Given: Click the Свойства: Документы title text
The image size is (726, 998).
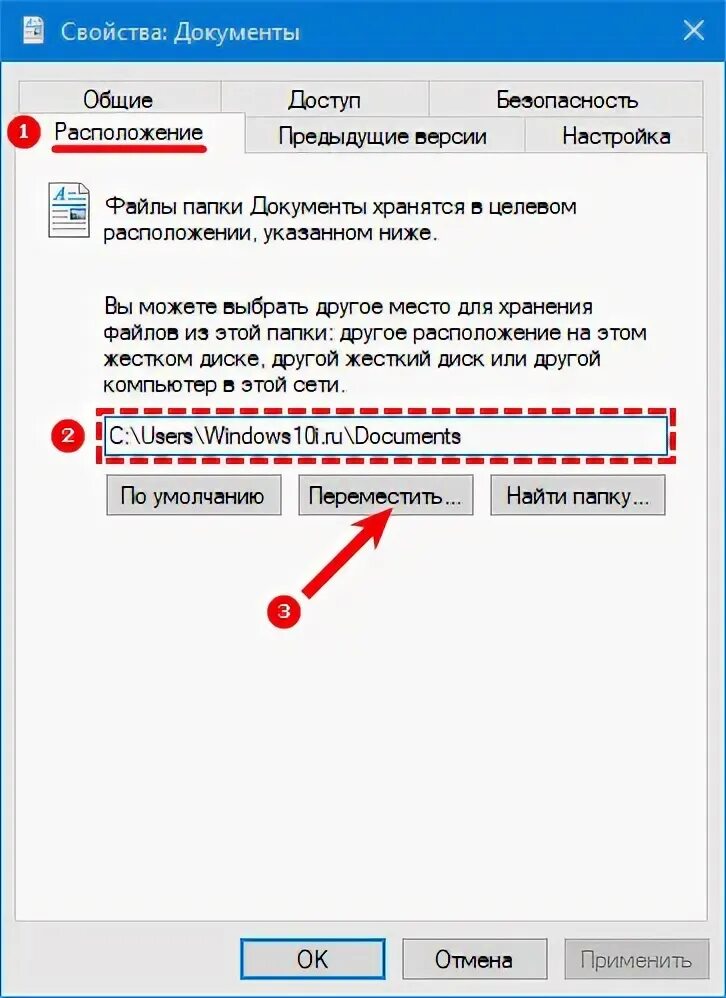Looking at the screenshot, I should pyautogui.click(x=180, y=32).
